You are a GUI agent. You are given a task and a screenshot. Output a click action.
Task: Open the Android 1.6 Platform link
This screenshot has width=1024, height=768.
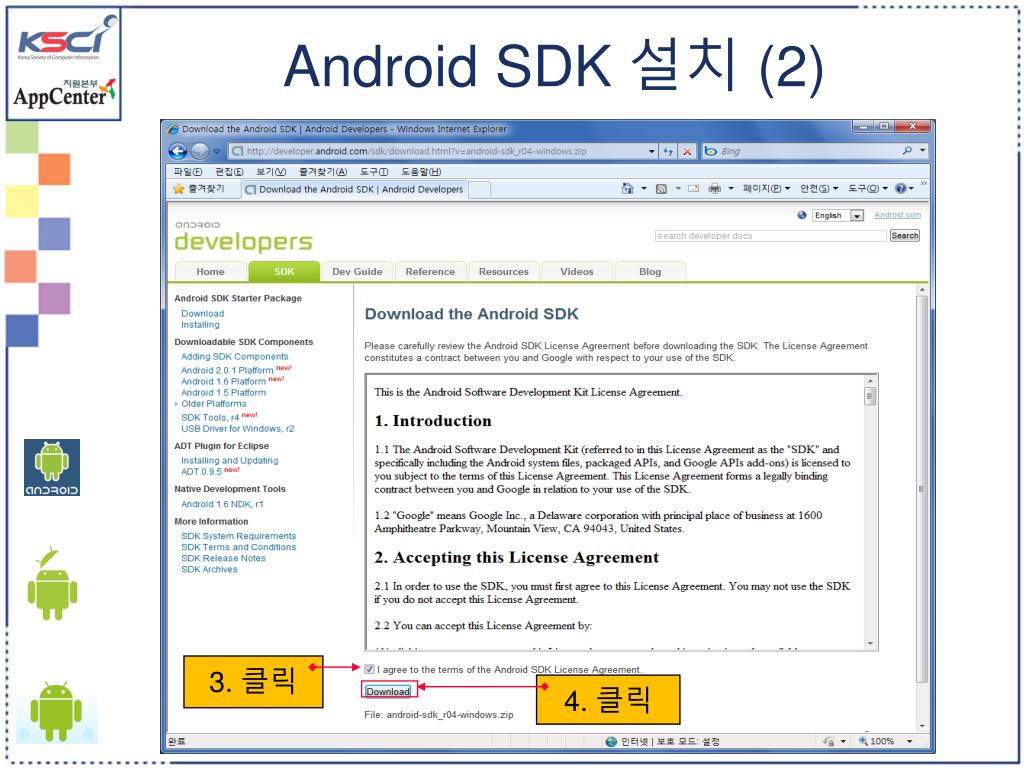[x=223, y=381]
